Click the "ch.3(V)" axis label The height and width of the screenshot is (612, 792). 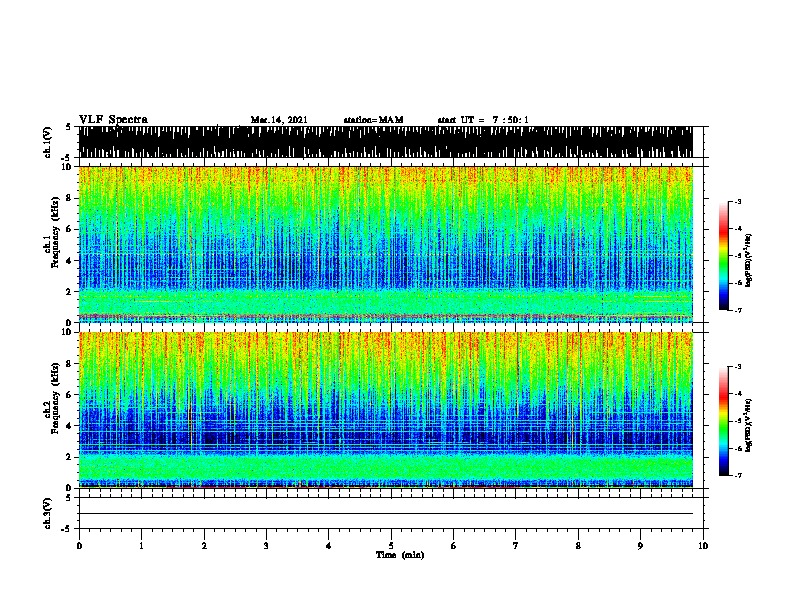[48, 513]
